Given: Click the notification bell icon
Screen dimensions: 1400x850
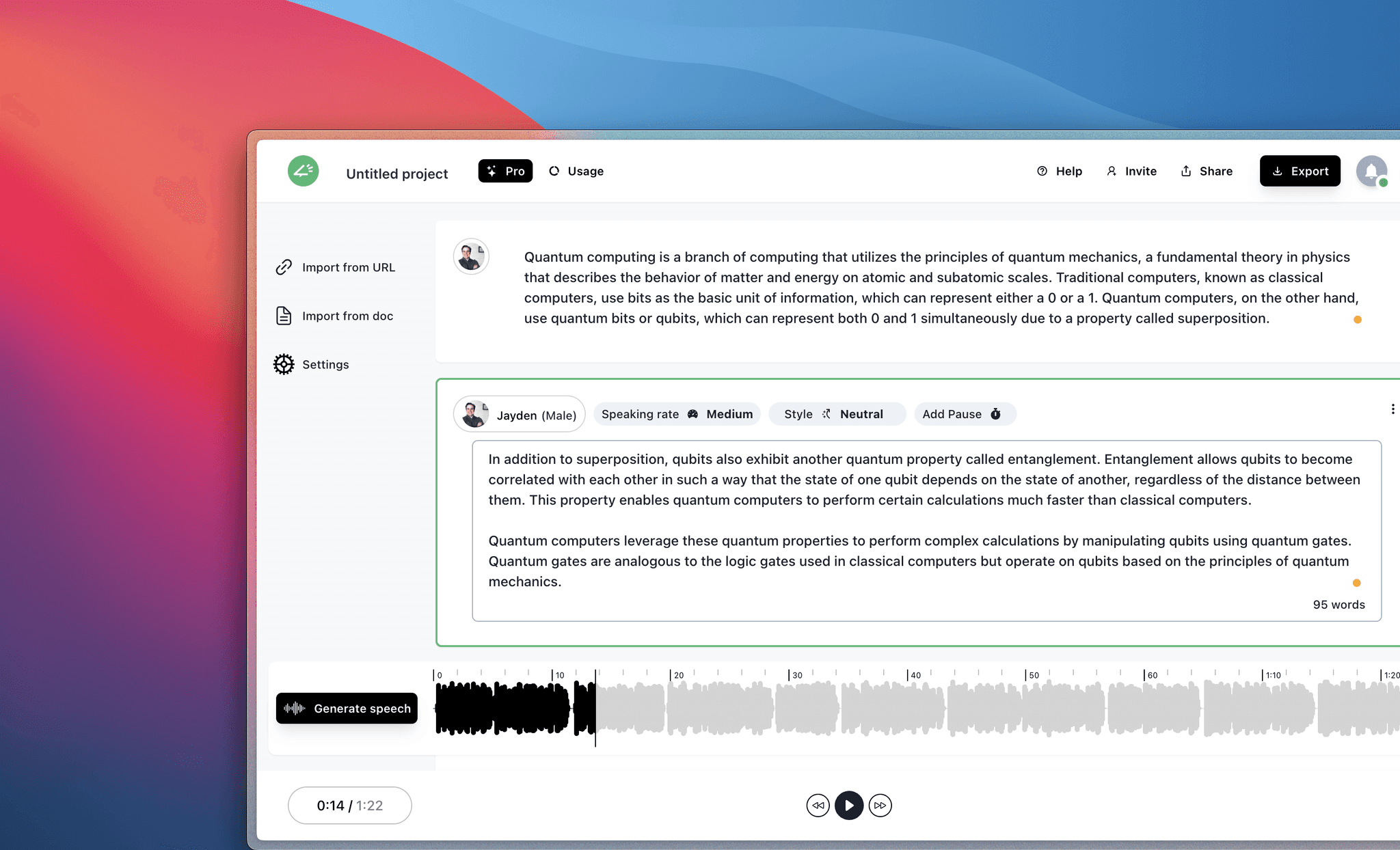Looking at the screenshot, I should point(1371,171).
